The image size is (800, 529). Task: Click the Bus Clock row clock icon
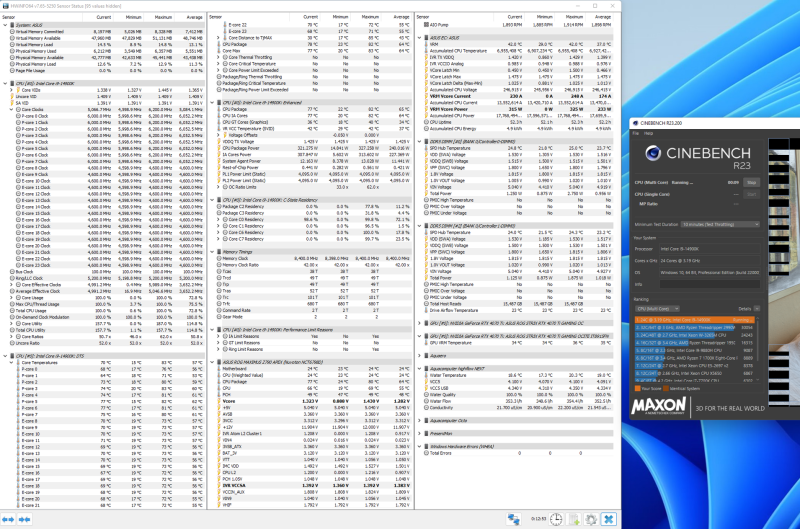[x=12, y=272]
